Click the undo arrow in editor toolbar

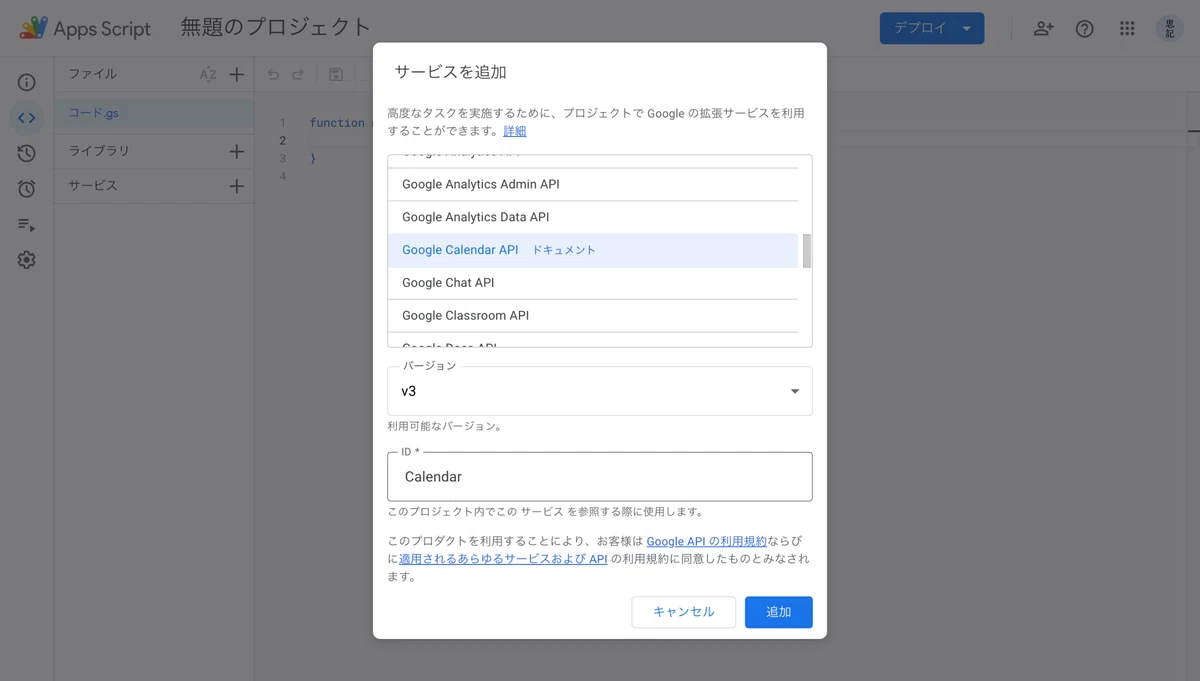pos(273,74)
